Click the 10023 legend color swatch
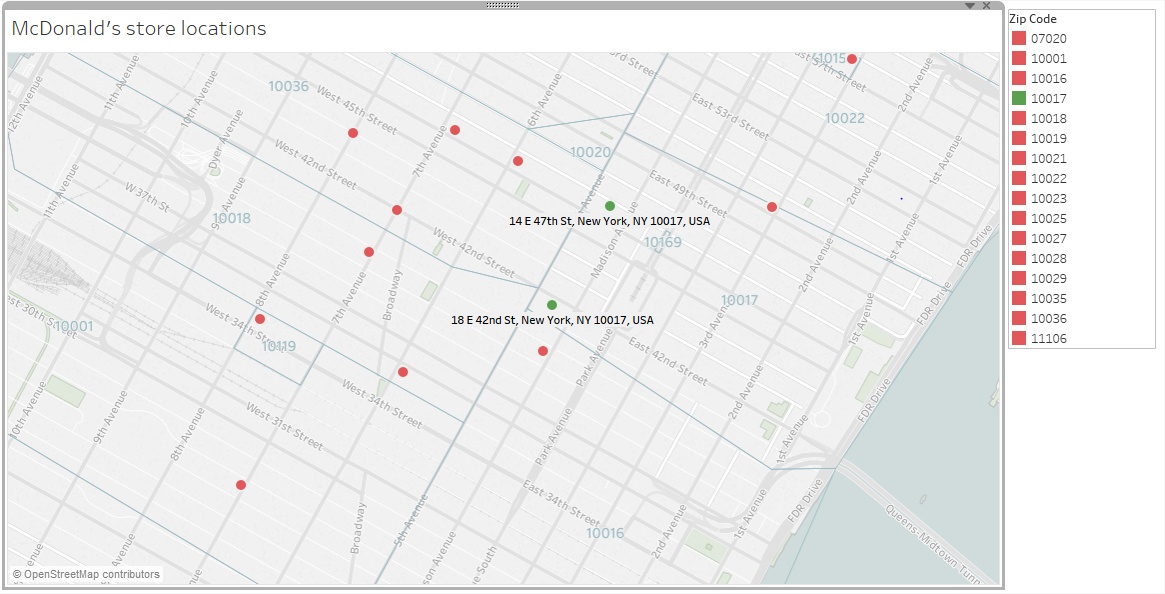 point(1019,198)
